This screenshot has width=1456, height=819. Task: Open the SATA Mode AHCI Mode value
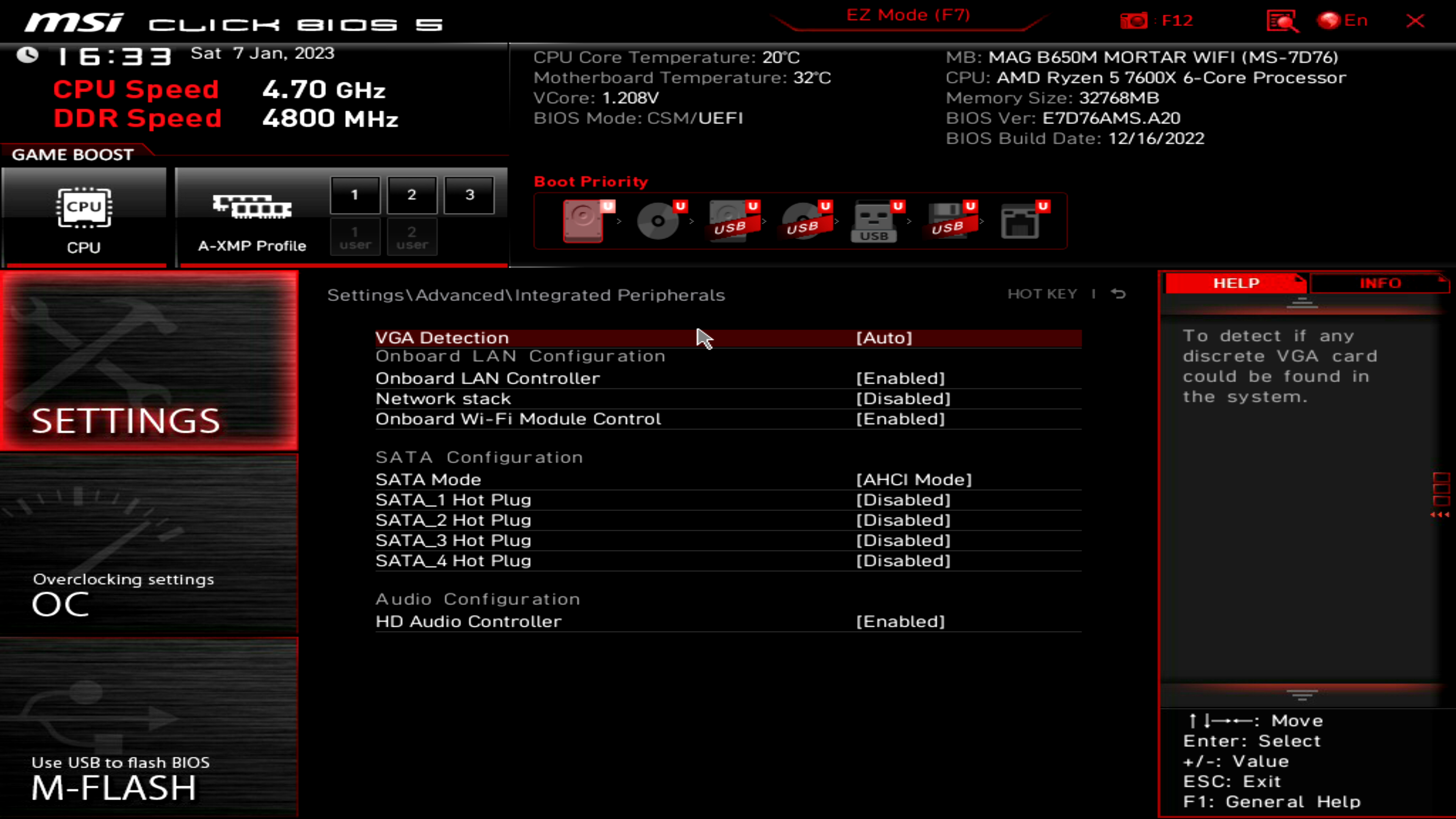(x=913, y=480)
